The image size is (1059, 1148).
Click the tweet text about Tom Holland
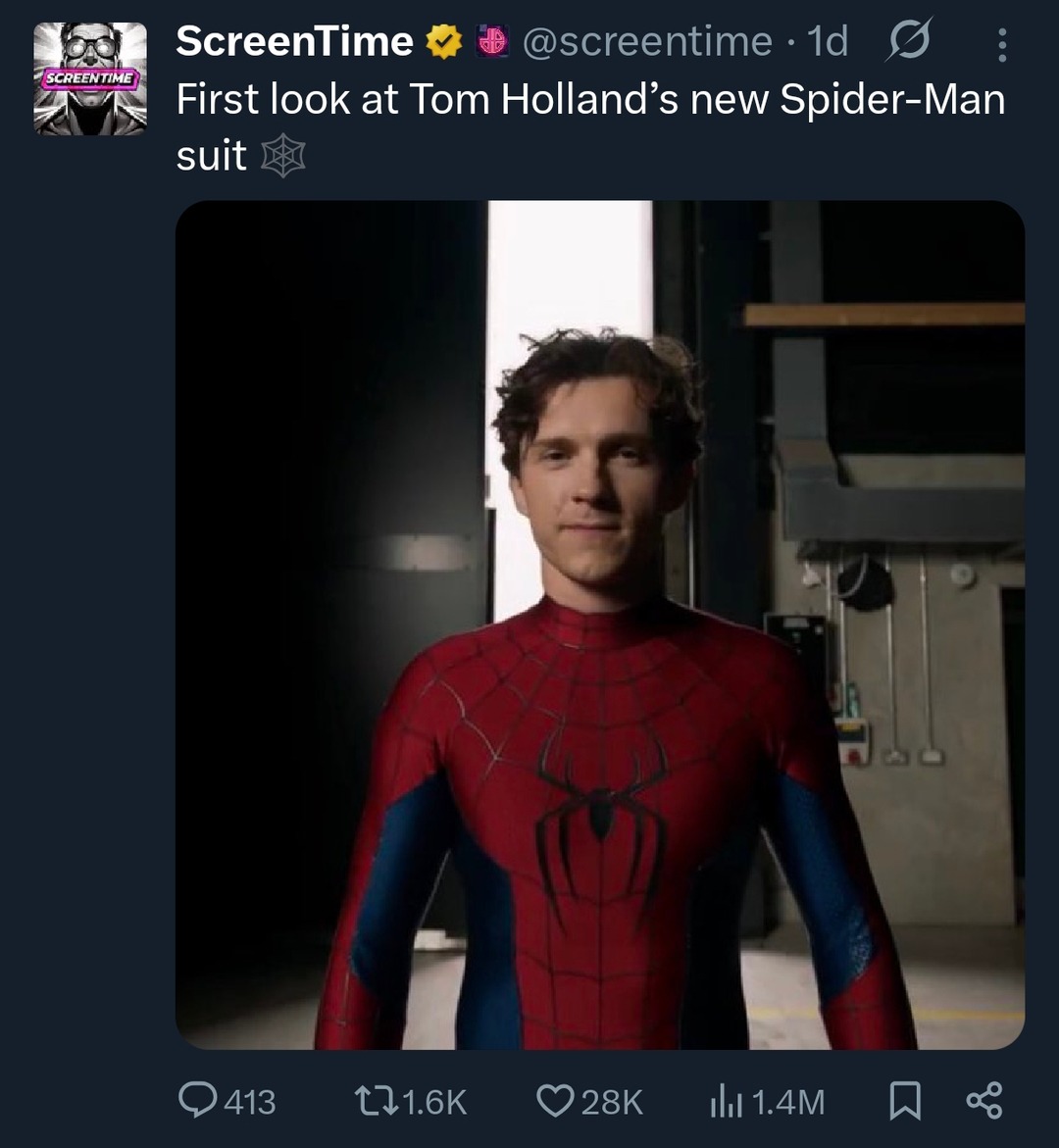(588, 98)
